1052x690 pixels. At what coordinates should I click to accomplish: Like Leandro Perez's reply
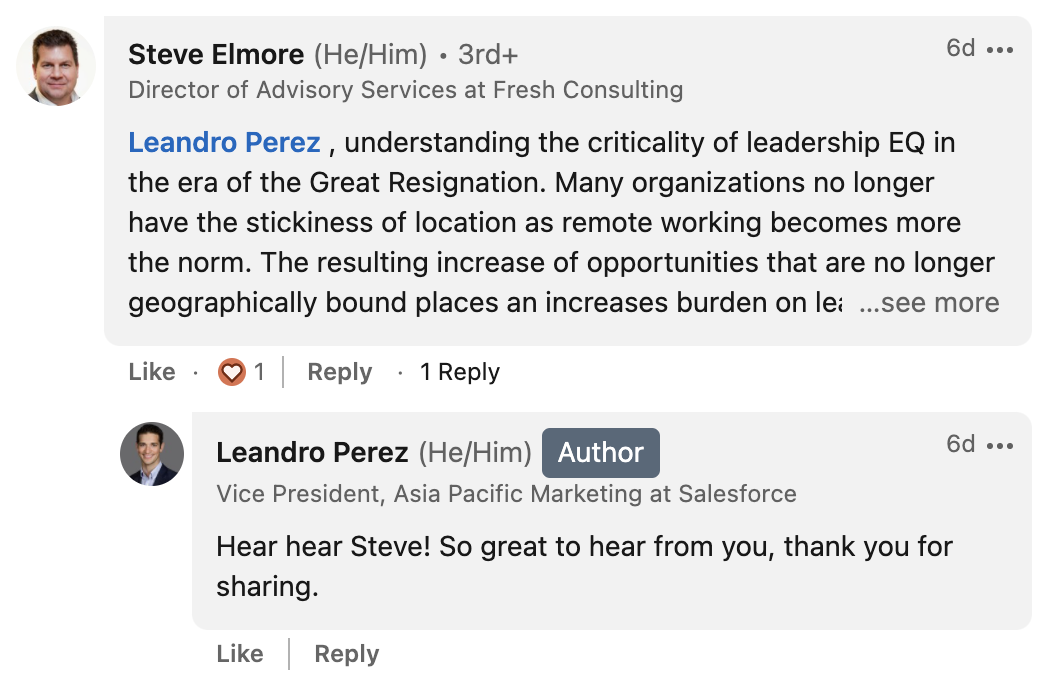[239, 653]
